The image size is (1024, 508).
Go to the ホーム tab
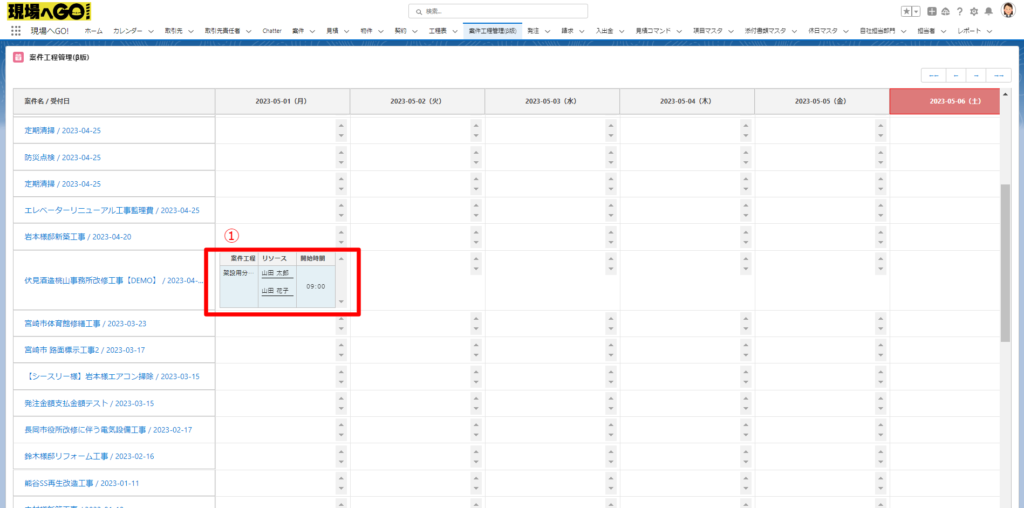coord(93,31)
